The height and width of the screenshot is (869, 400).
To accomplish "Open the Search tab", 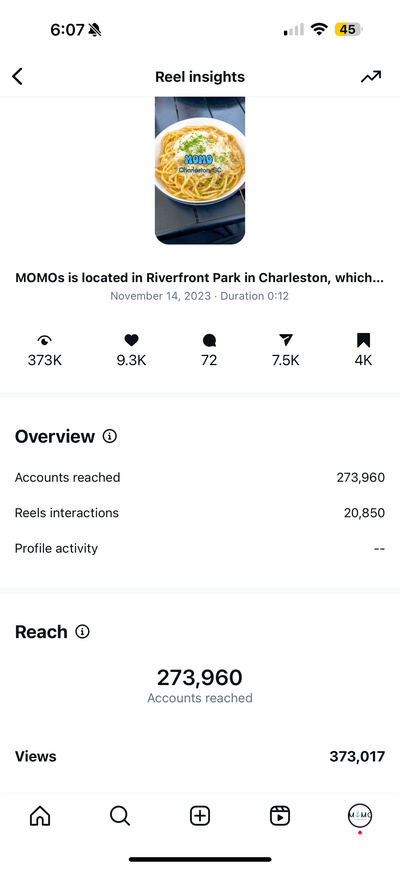I will click(x=120, y=815).
